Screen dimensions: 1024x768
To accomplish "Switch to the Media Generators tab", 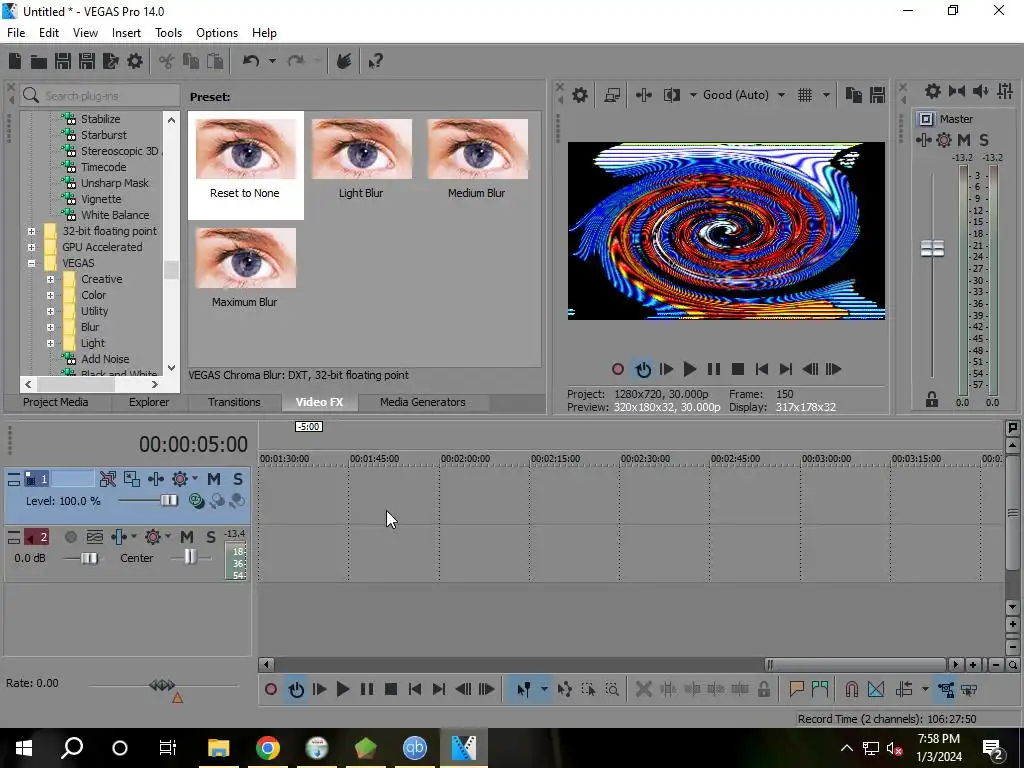I will [423, 402].
